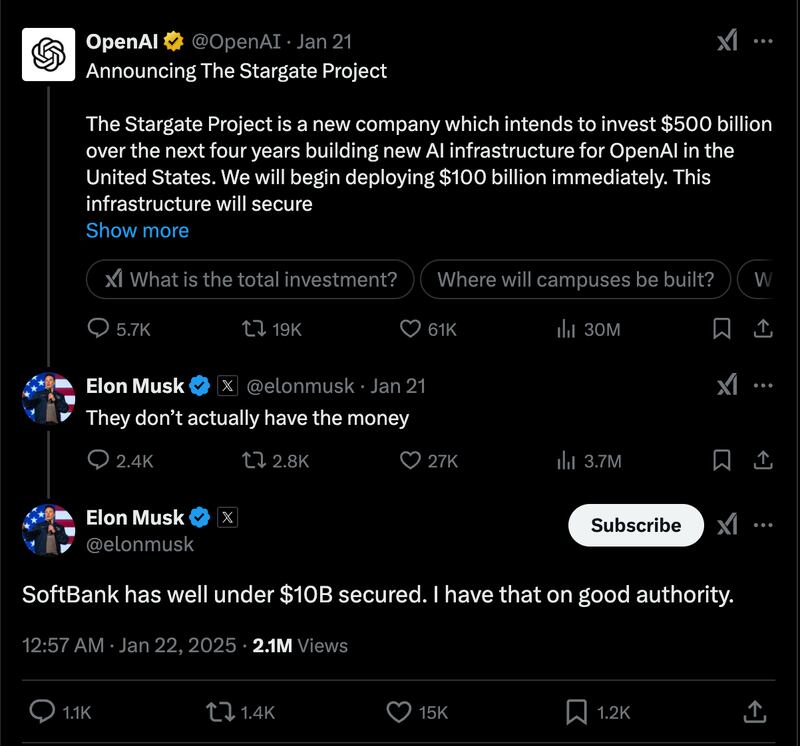This screenshot has width=800, height=746.
Task: Share the SoftBank $10B post
Action: [755, 712]
